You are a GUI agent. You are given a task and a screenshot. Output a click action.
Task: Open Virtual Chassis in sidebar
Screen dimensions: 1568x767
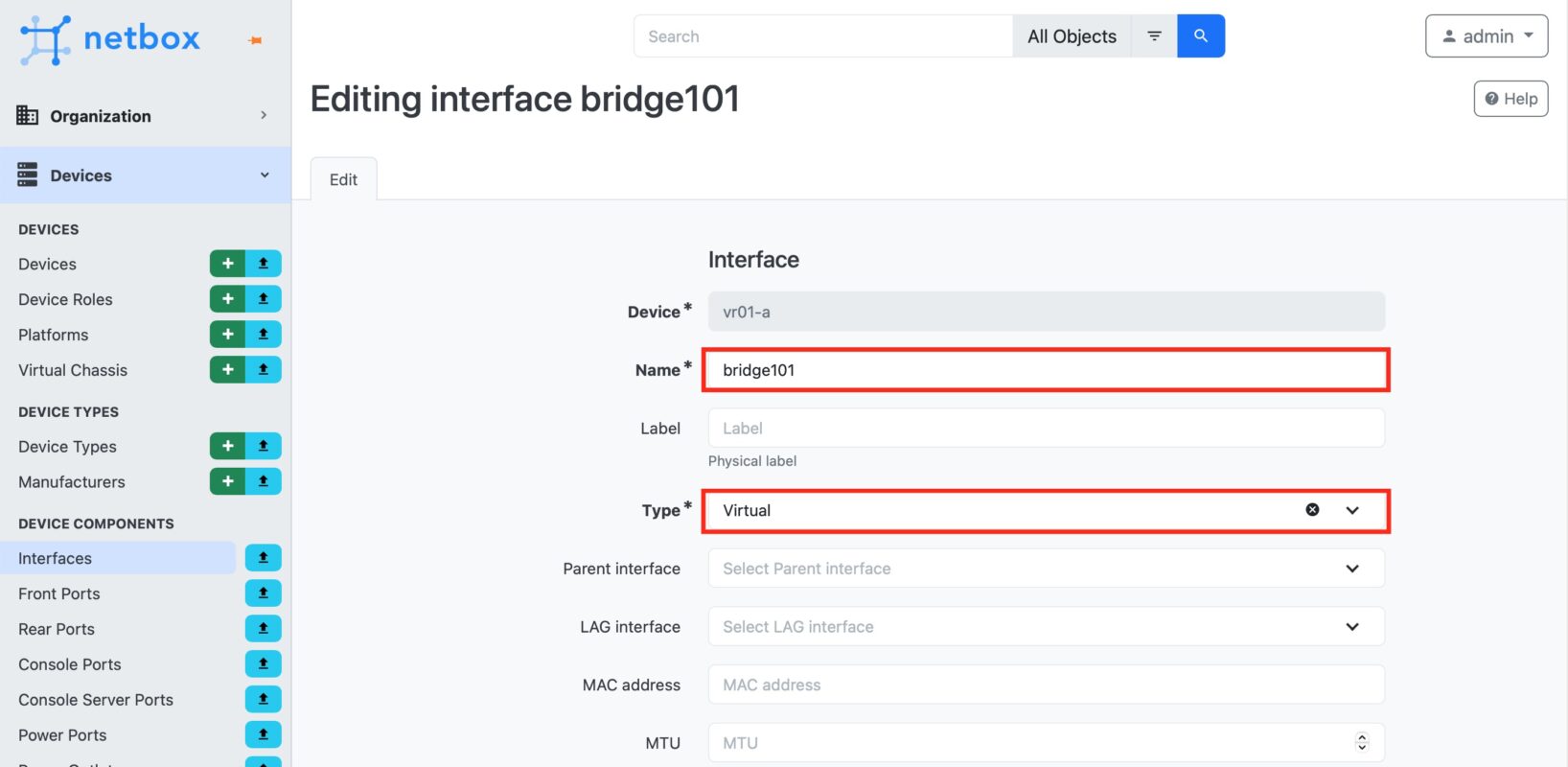click(x=73, y=370)
